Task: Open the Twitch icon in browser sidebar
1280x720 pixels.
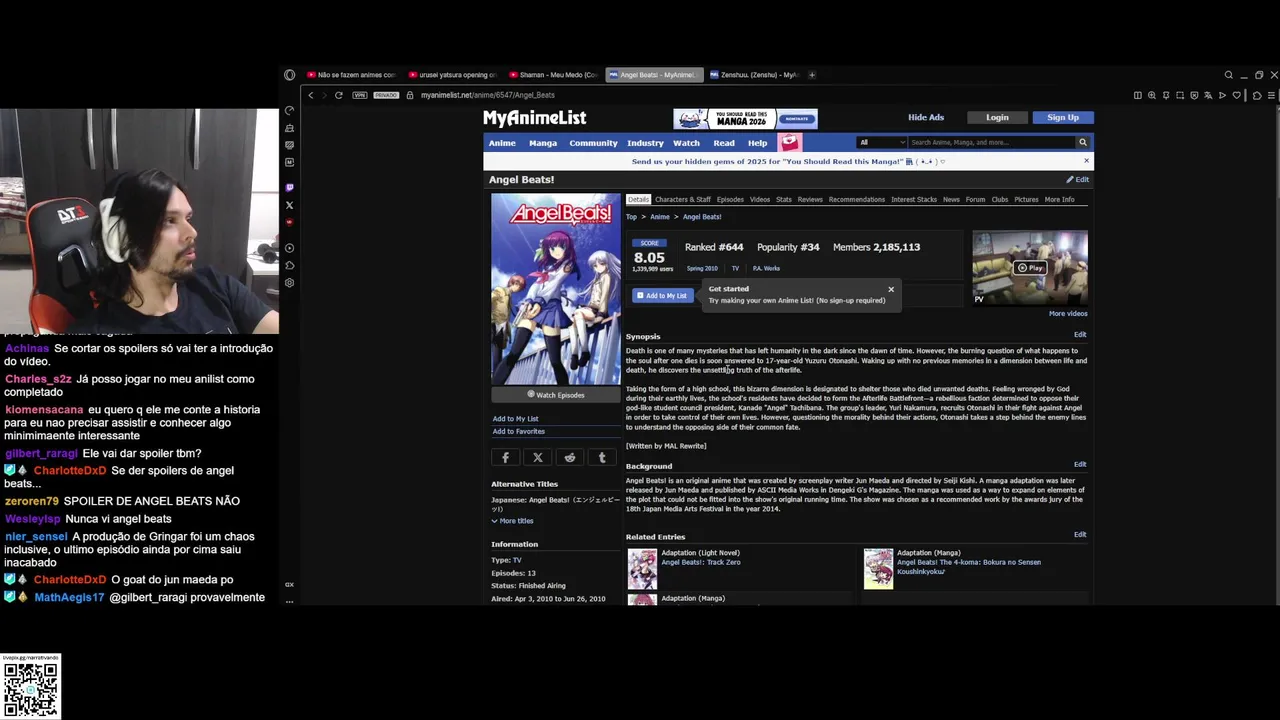Action: pos(289,187)
